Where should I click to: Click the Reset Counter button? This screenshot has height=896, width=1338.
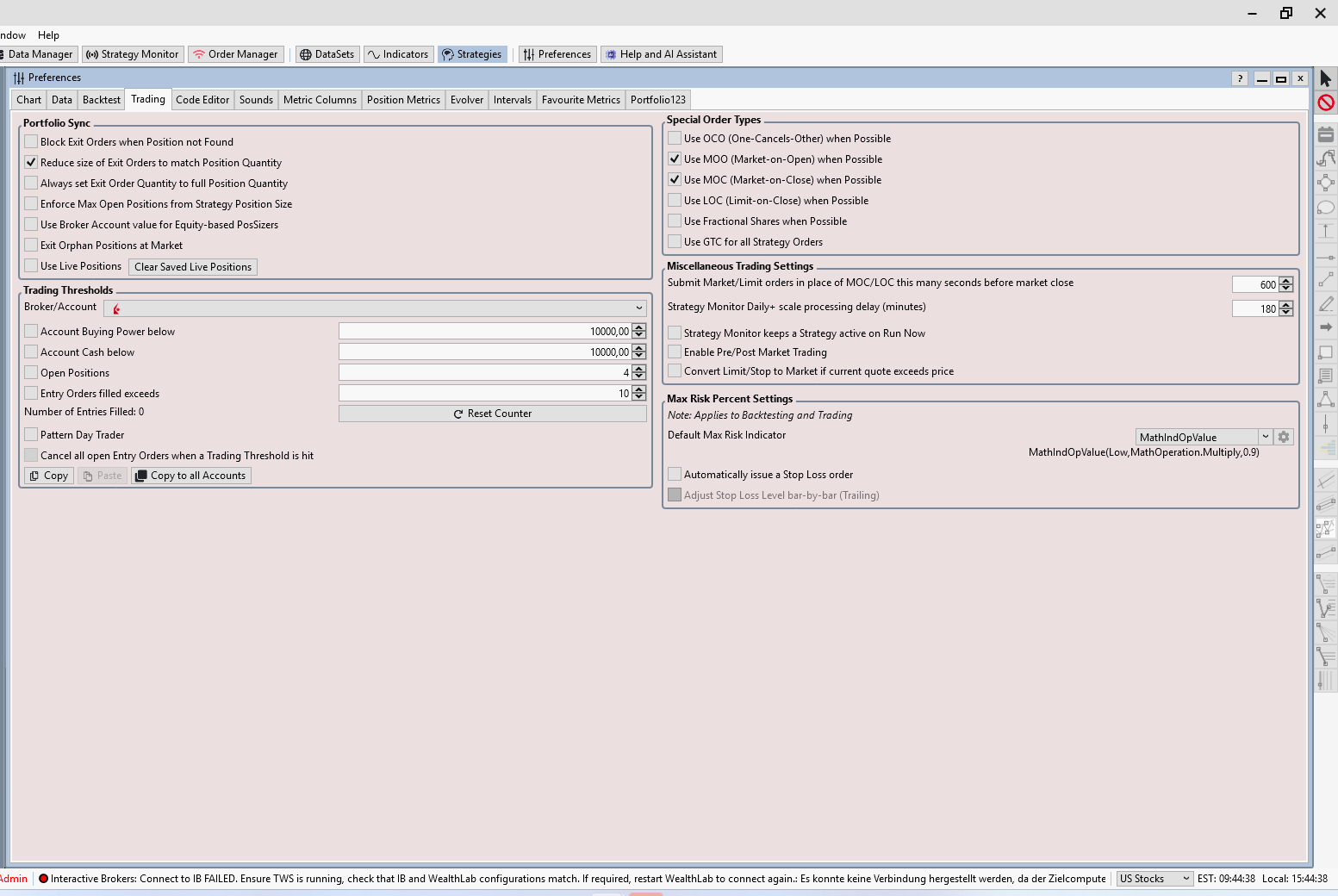tap(492, 414)
